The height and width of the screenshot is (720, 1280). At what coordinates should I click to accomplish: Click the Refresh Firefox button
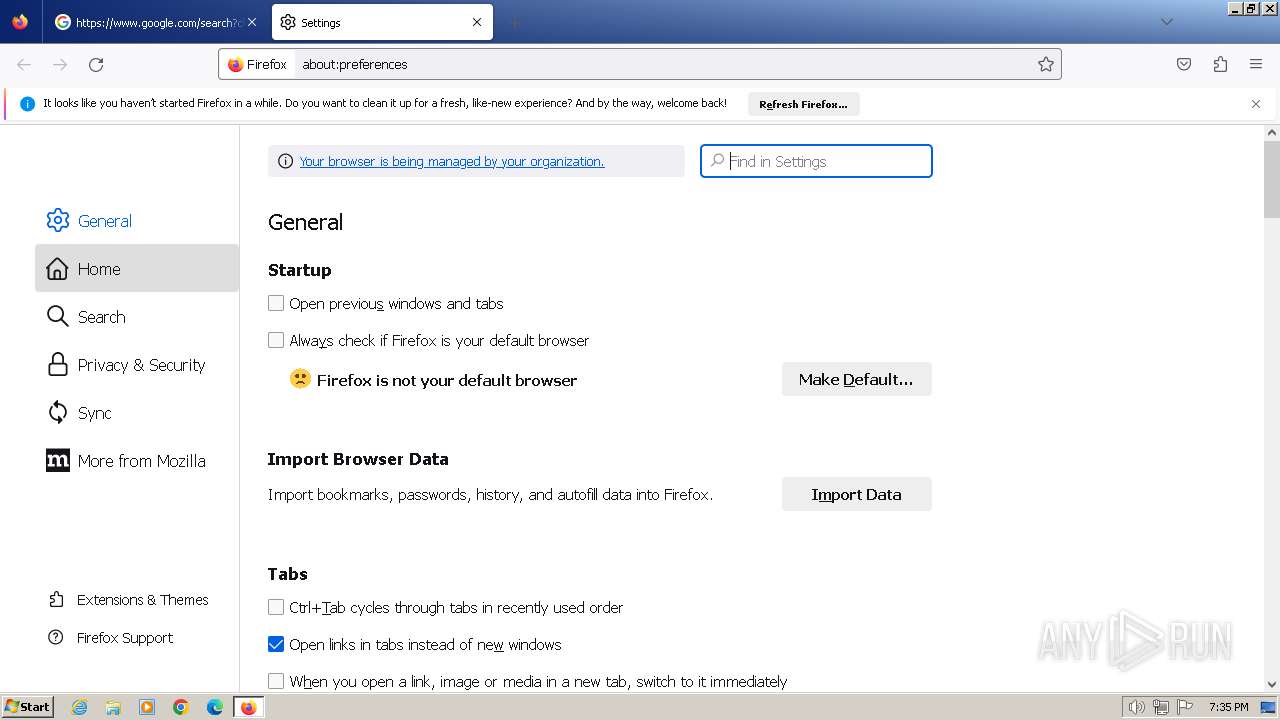(803, 104)
